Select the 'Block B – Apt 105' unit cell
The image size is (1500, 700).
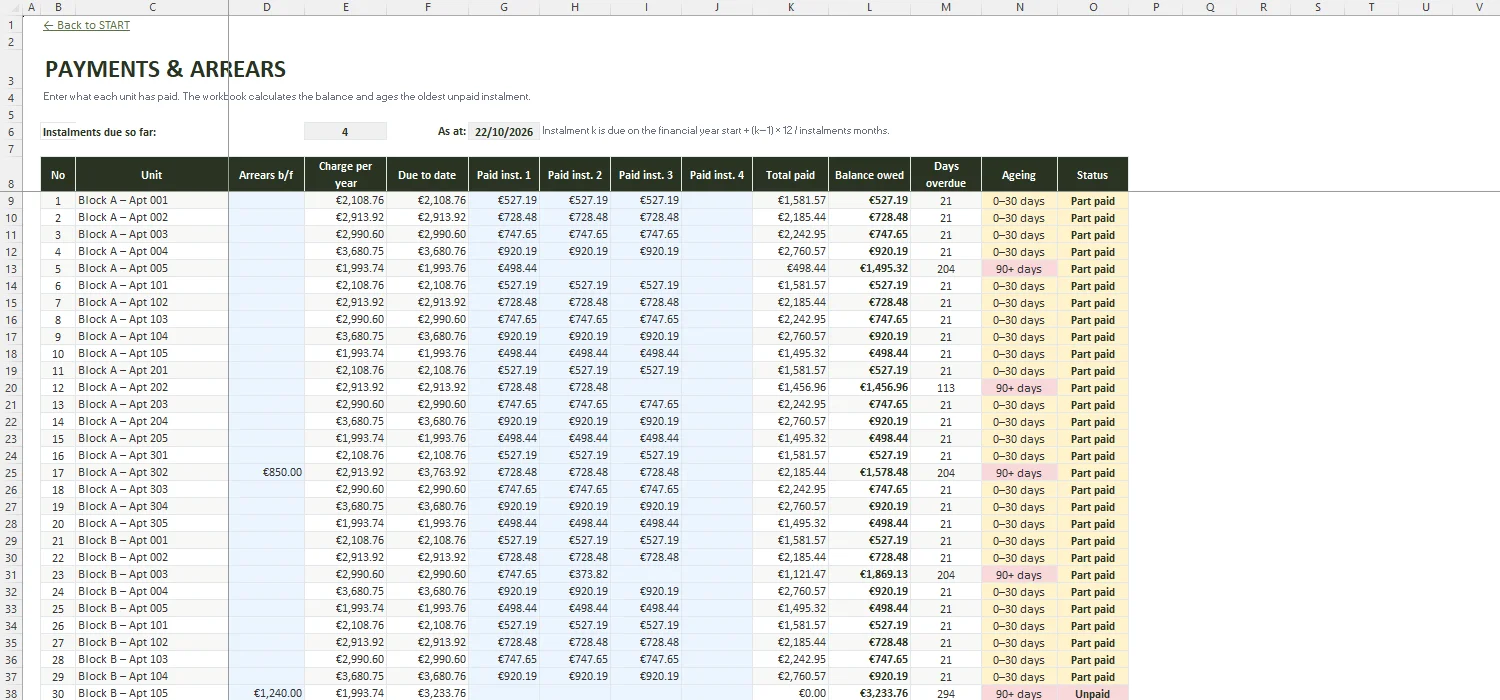tap(152, 694)
